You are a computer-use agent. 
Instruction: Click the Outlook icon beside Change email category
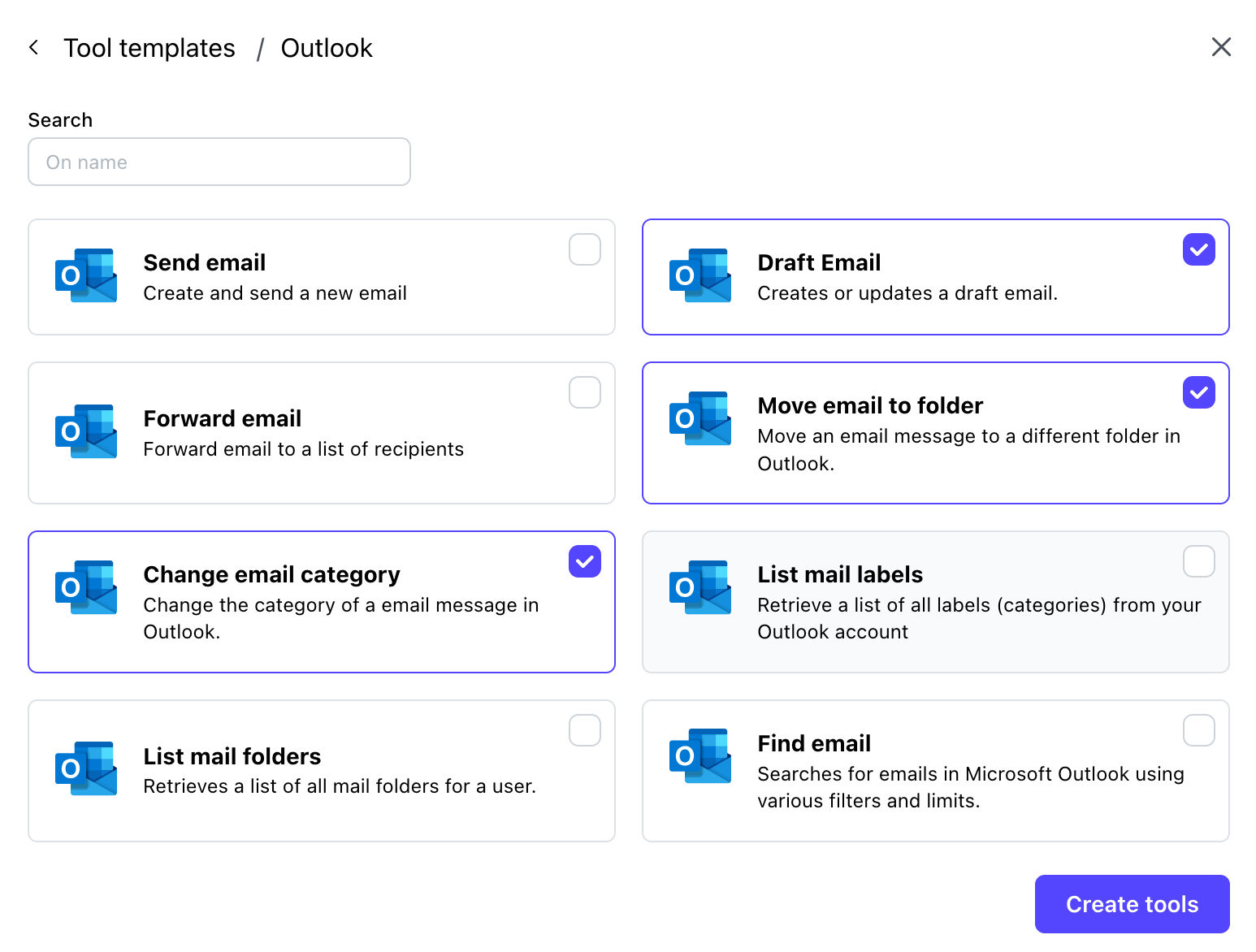coord(86,587)
